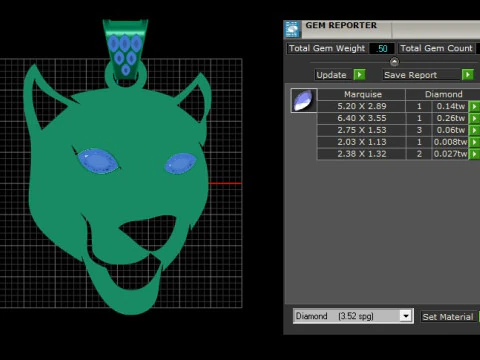480x360 pixels.
Task: Select the 2.03 X 1.13 size cell
Action: [362, 142]
